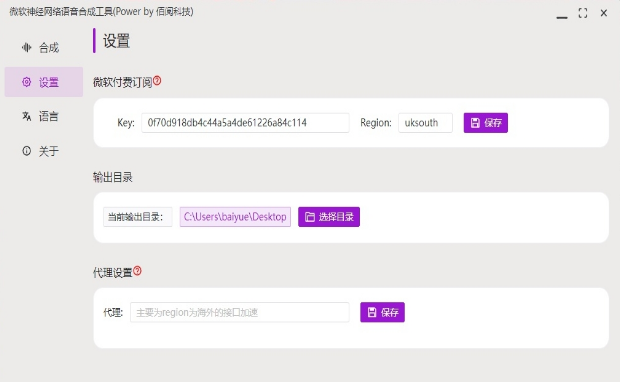This screenshot has height=382, width=620.
Task: Select the 设置 settings sidebar item
Action: click(x=43, y=82)
